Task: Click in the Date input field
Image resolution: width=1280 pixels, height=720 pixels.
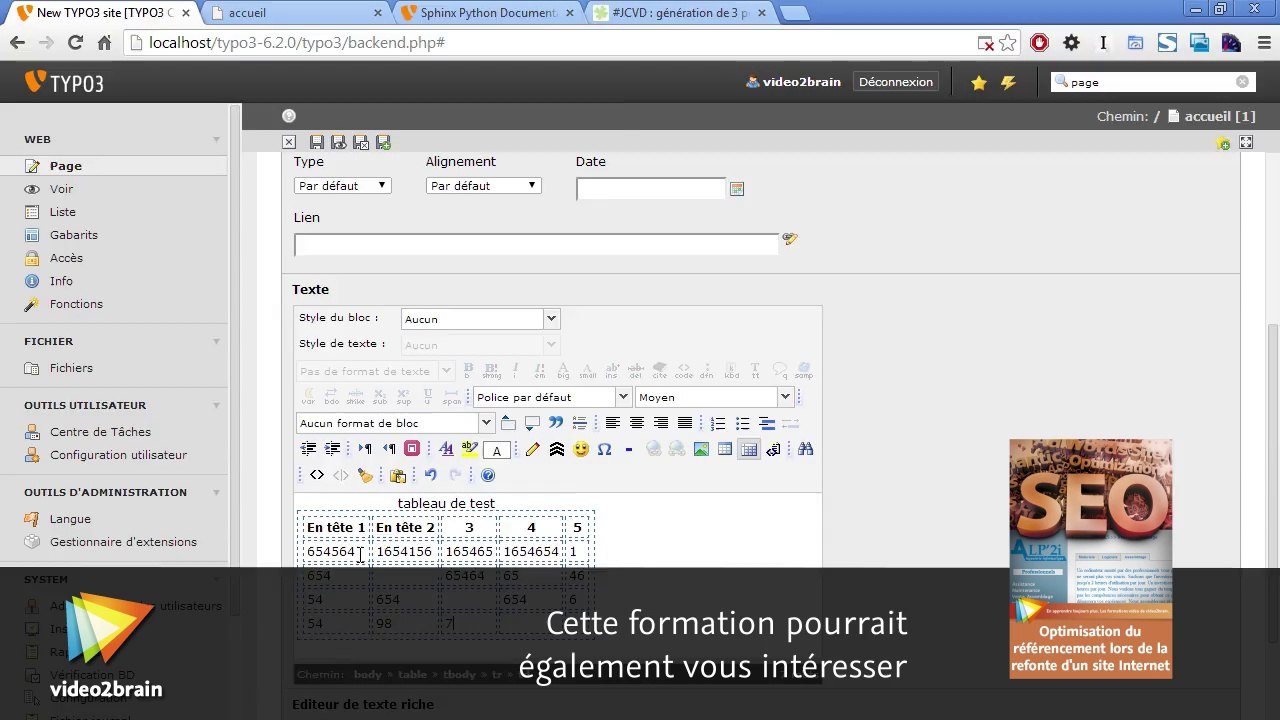Action: pos(651,189)
